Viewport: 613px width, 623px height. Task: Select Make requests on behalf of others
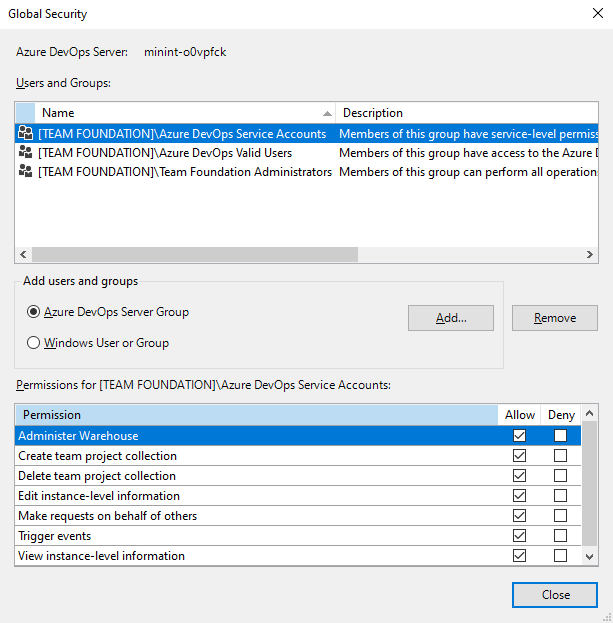pos(298,516)
